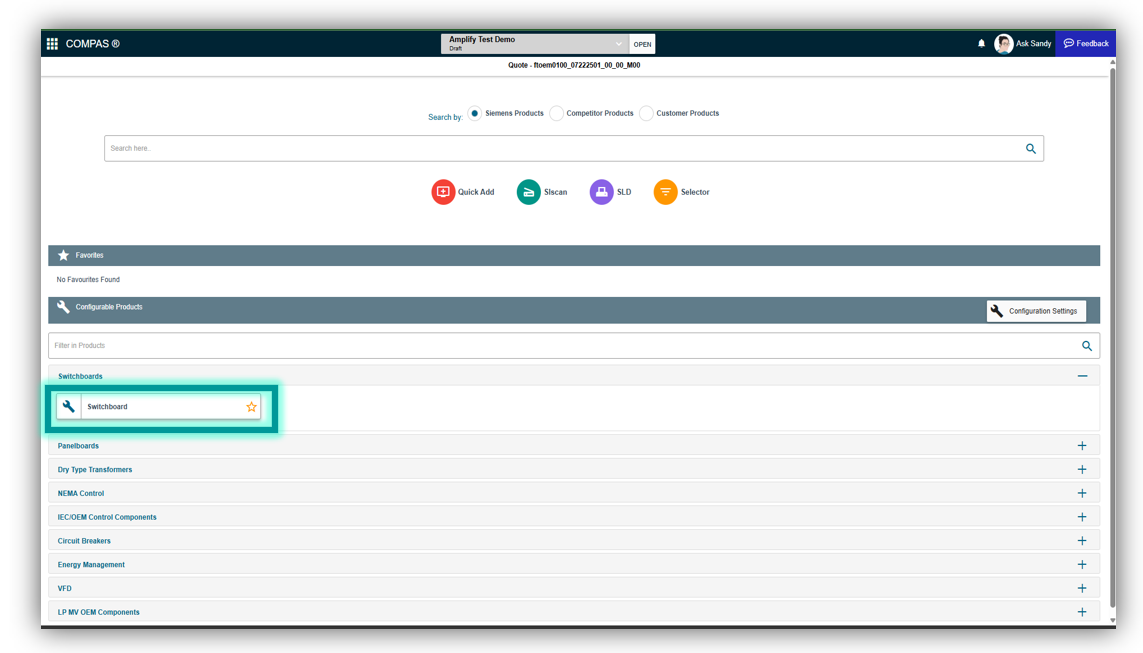Click the Ask Sandy avatar

[x=1004, y=44]
